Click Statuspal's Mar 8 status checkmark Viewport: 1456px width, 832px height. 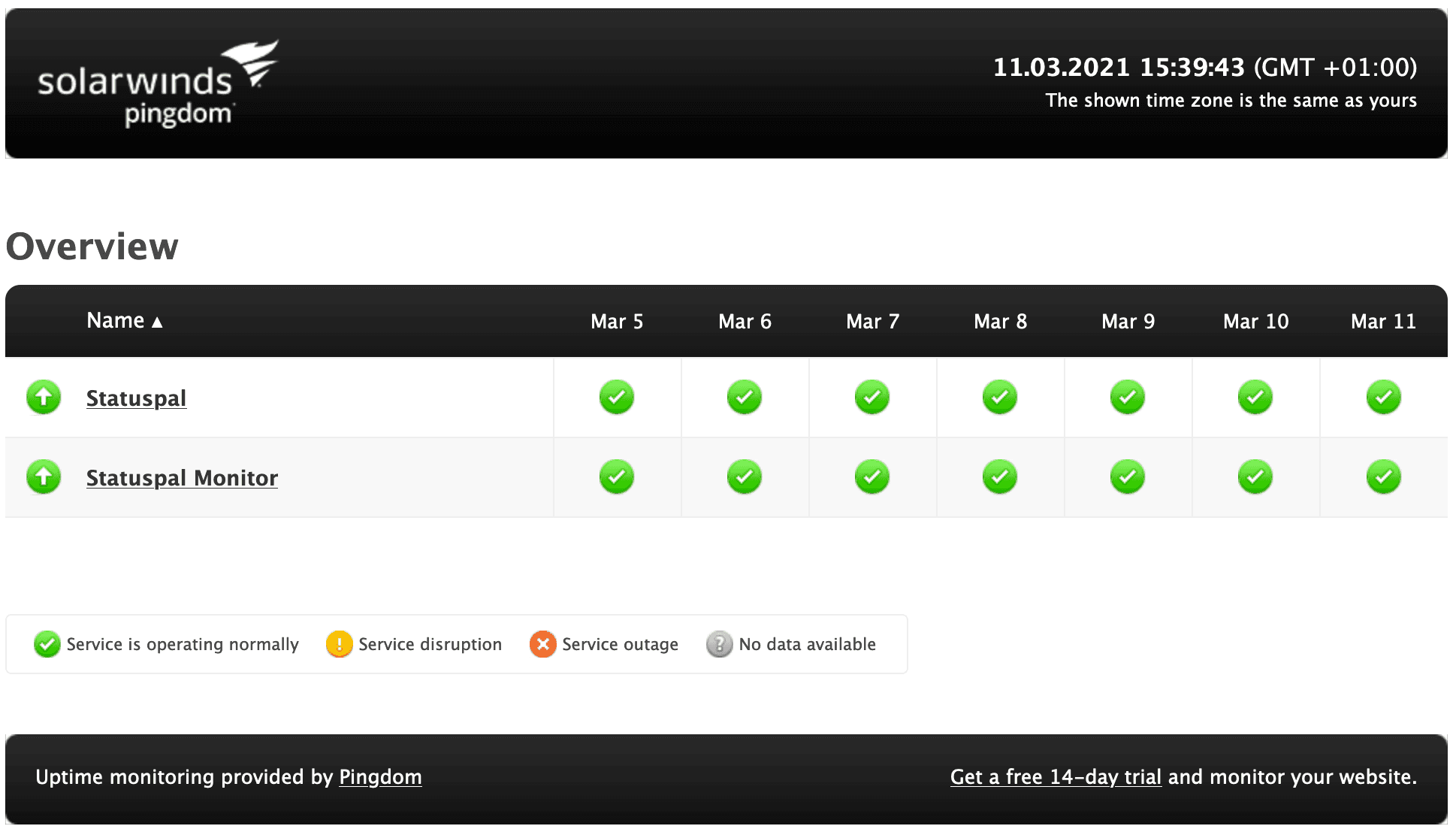1000,397
